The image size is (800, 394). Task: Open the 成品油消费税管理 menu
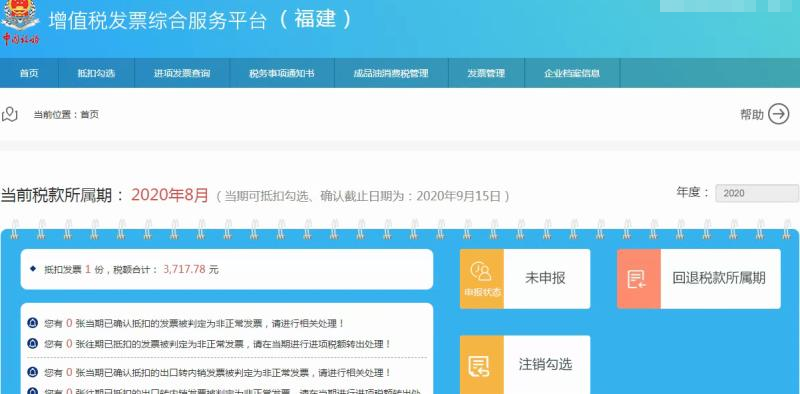[x=391, y=73]
